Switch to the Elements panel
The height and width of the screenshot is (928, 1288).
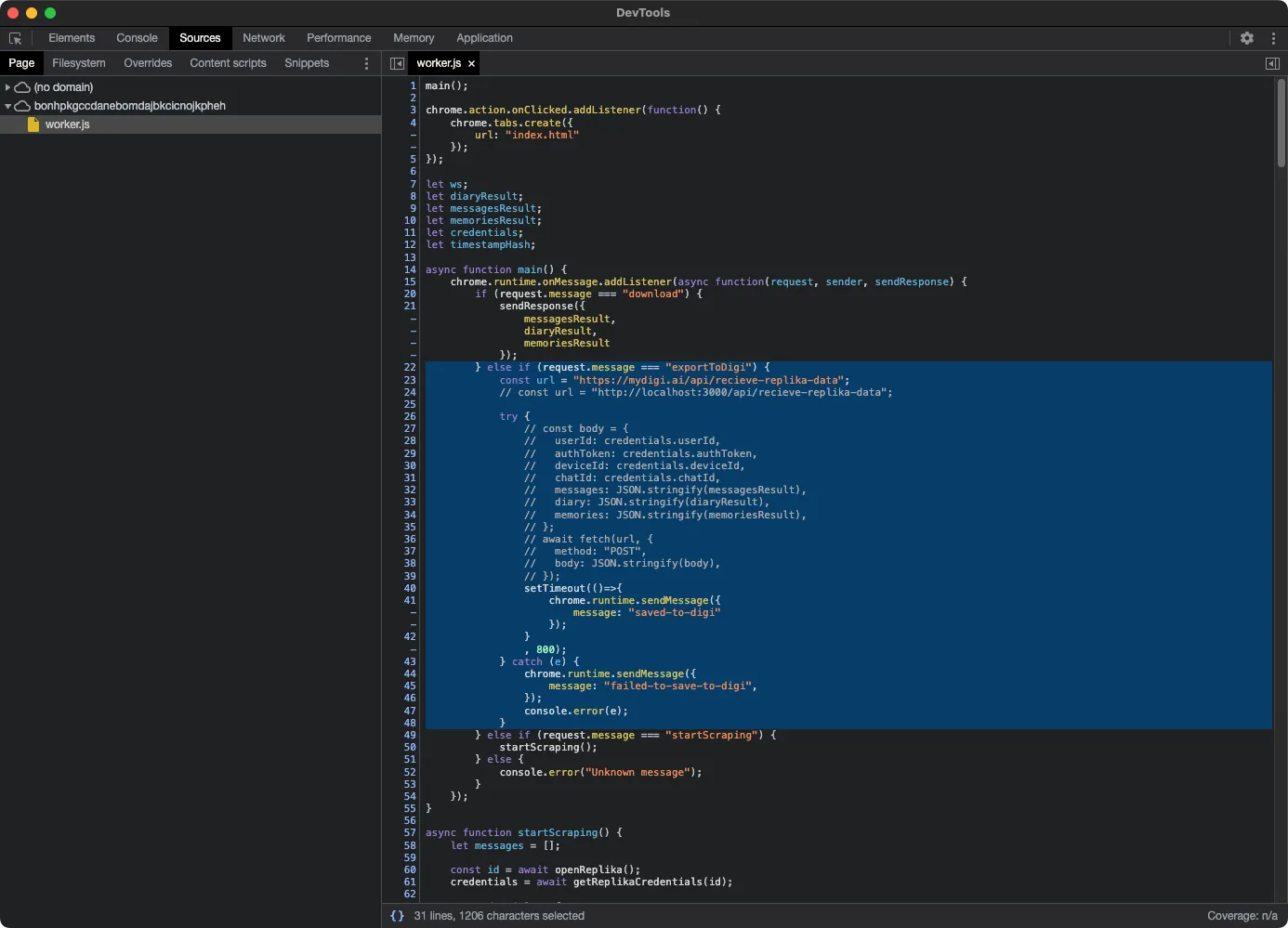coord(72,38)
